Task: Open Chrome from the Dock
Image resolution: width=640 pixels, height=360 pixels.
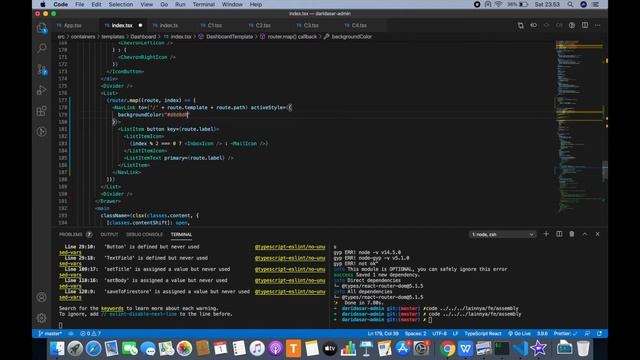Action: (x=447, y=349)
